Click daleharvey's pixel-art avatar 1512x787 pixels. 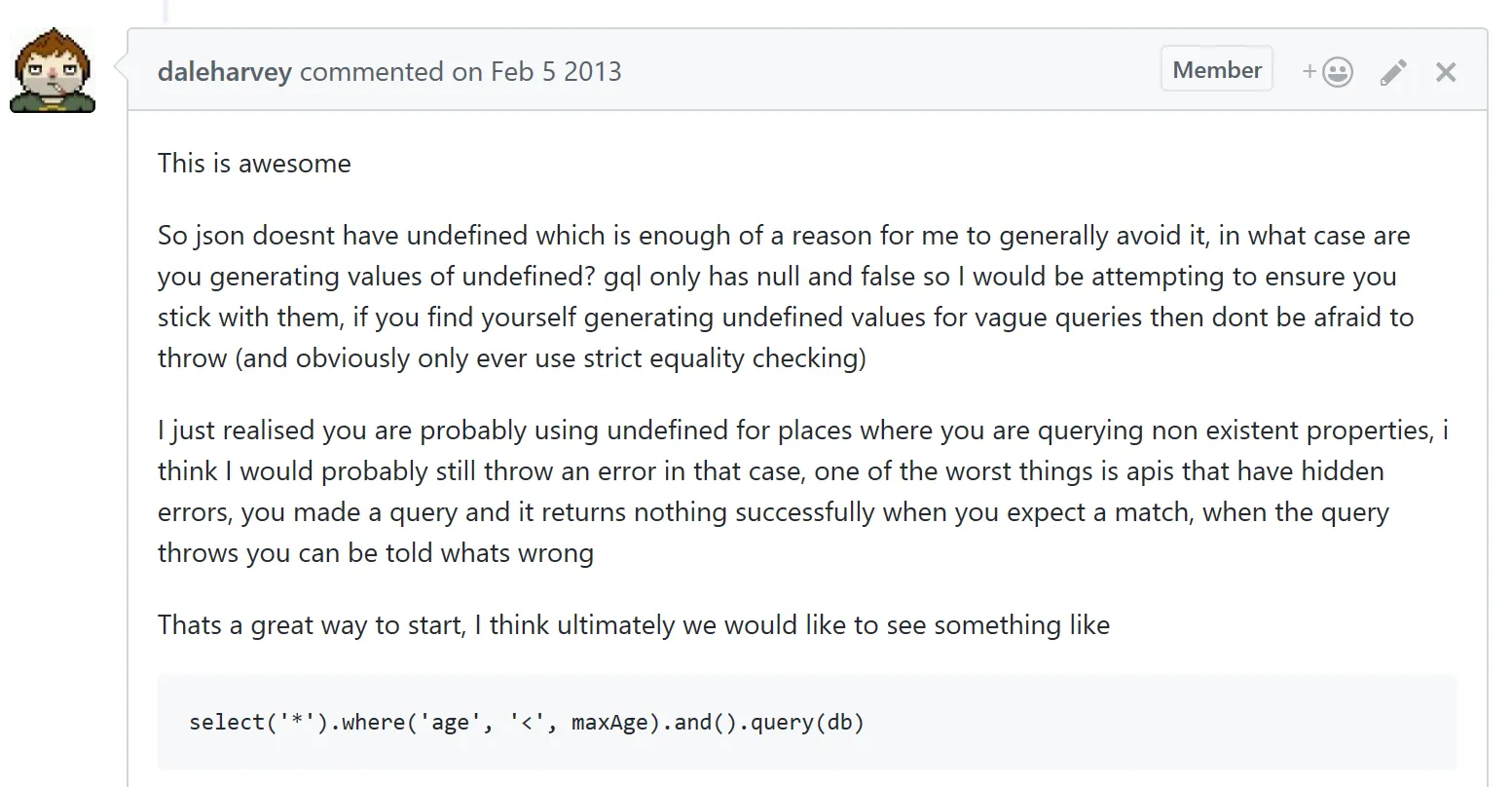point(52,68)
